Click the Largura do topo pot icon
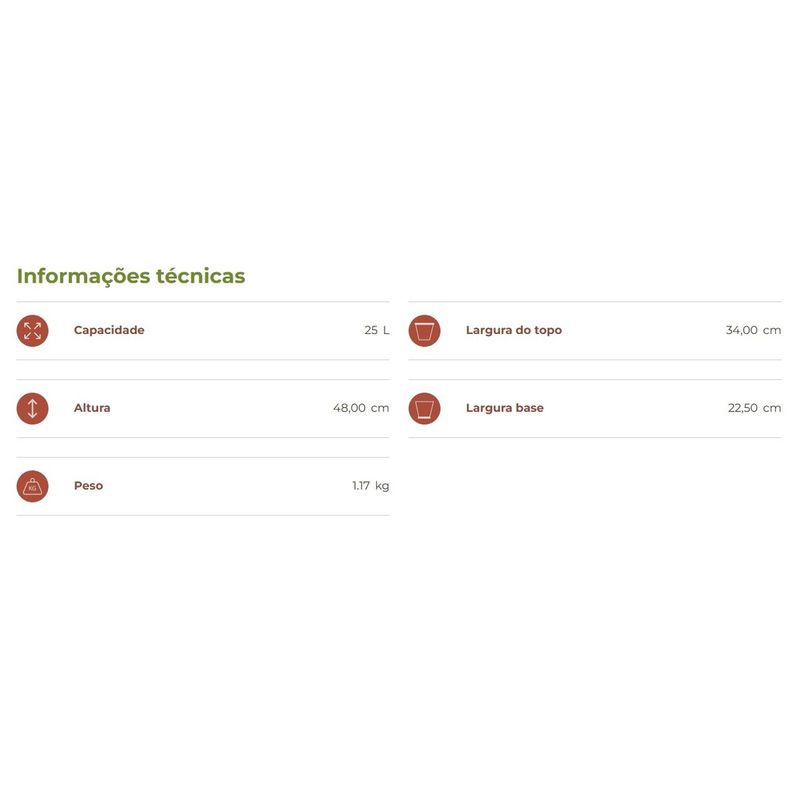This screenshot has height=800, width=800. click(424, 330)
